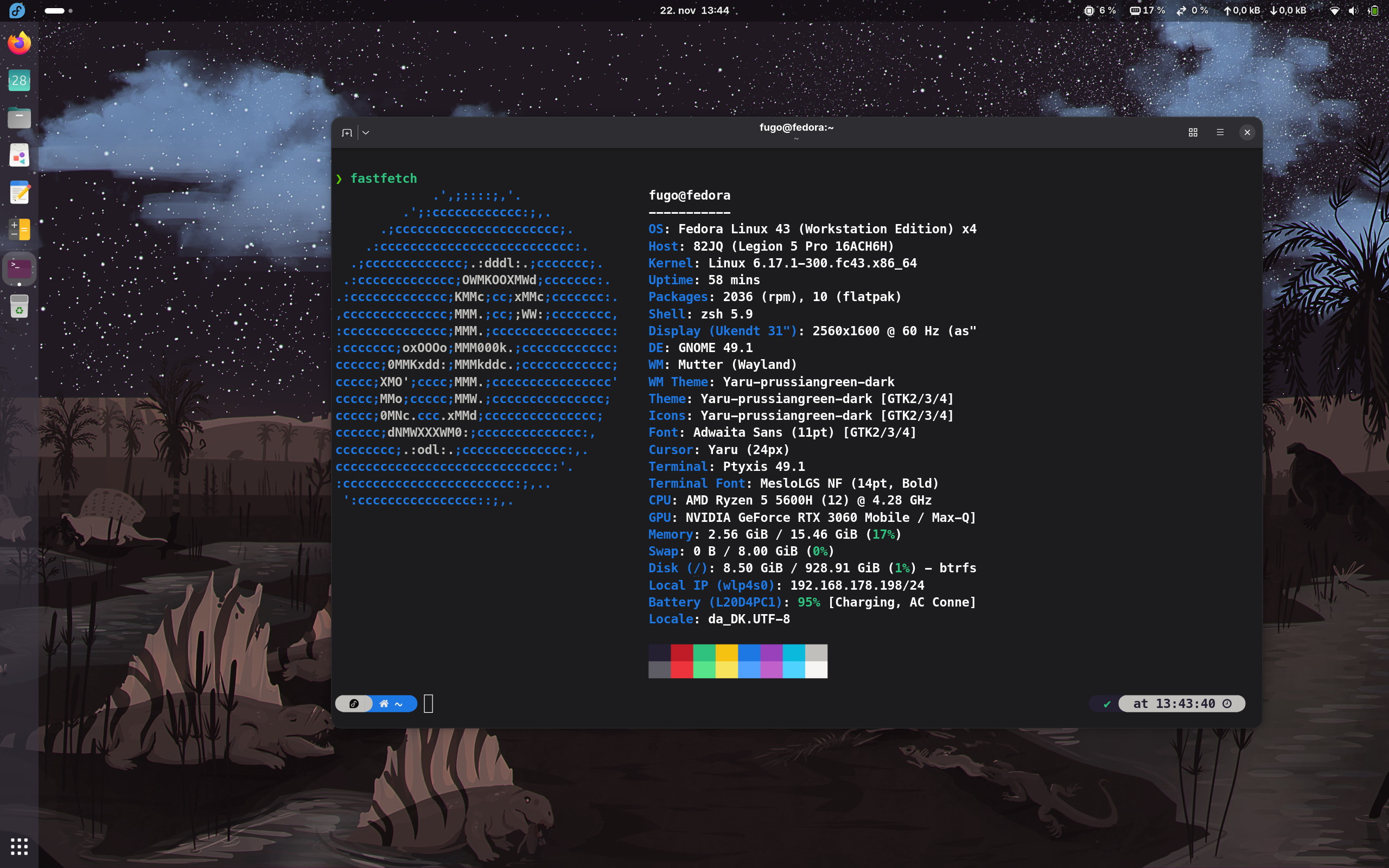This screenshot has width=1389, height=868.
Task: Click the red color block in palette
Action: (x=681, y=653)
